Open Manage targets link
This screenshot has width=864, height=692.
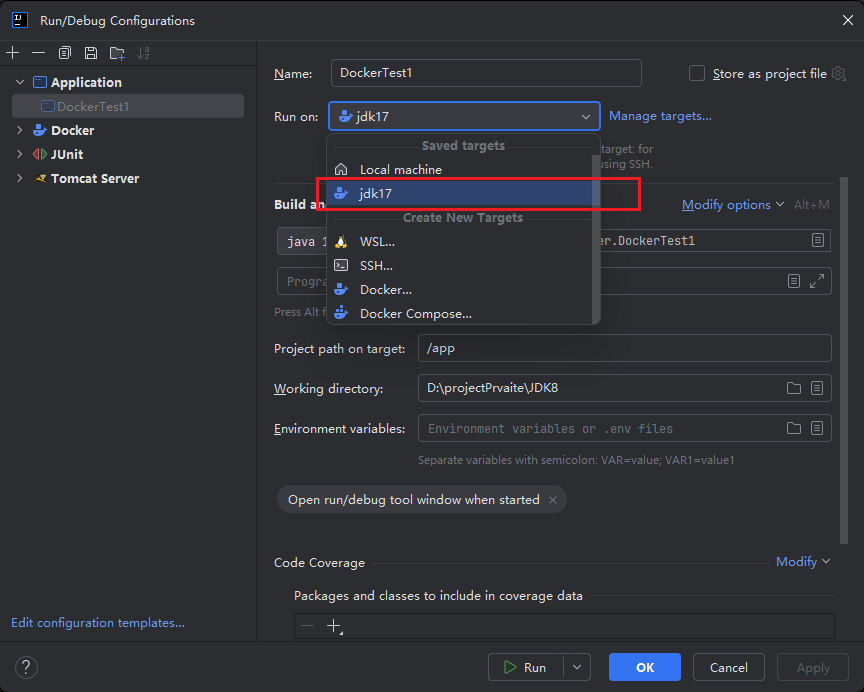click(x=660, y=116)
